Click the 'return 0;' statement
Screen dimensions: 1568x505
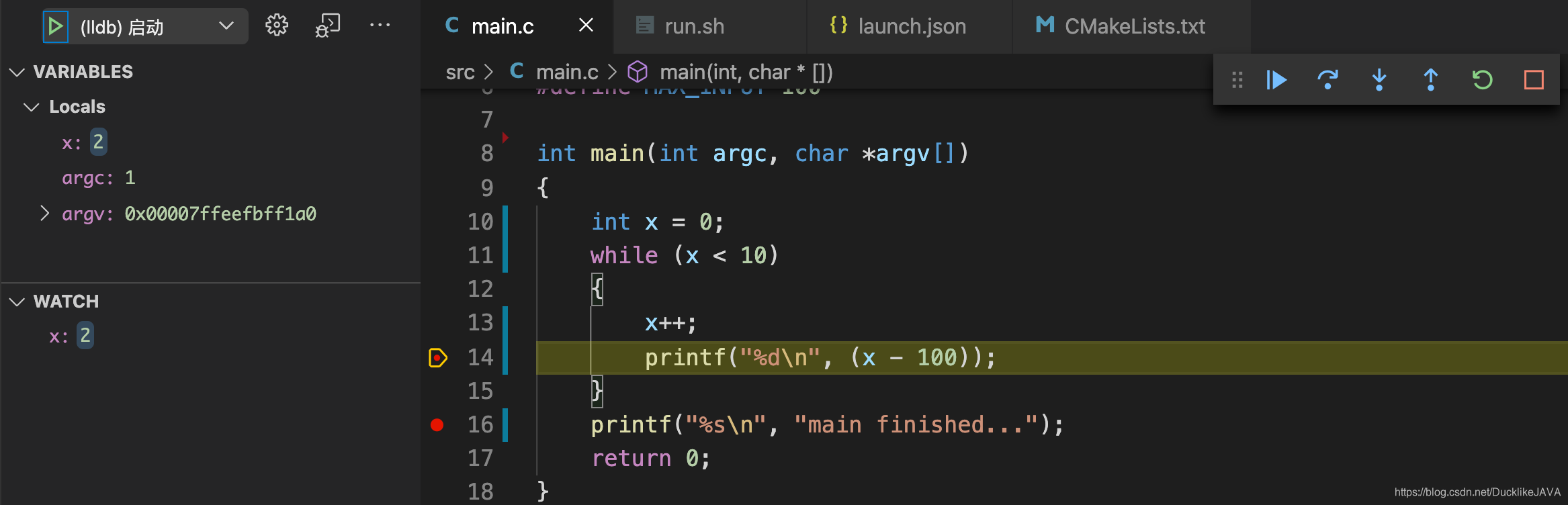click(x=650, y=458)
